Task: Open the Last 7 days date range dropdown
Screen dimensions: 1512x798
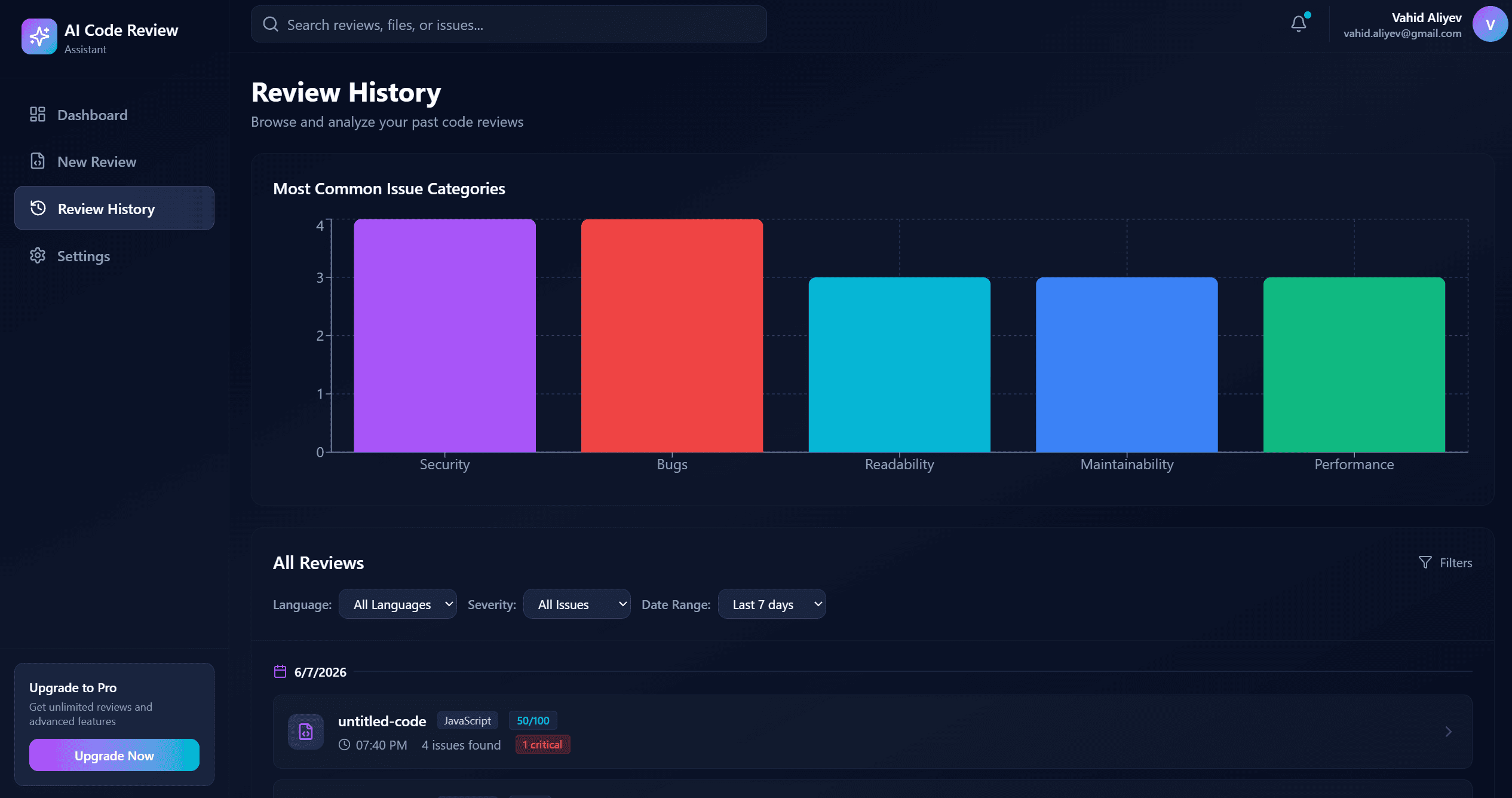Action: click(772, 604)
